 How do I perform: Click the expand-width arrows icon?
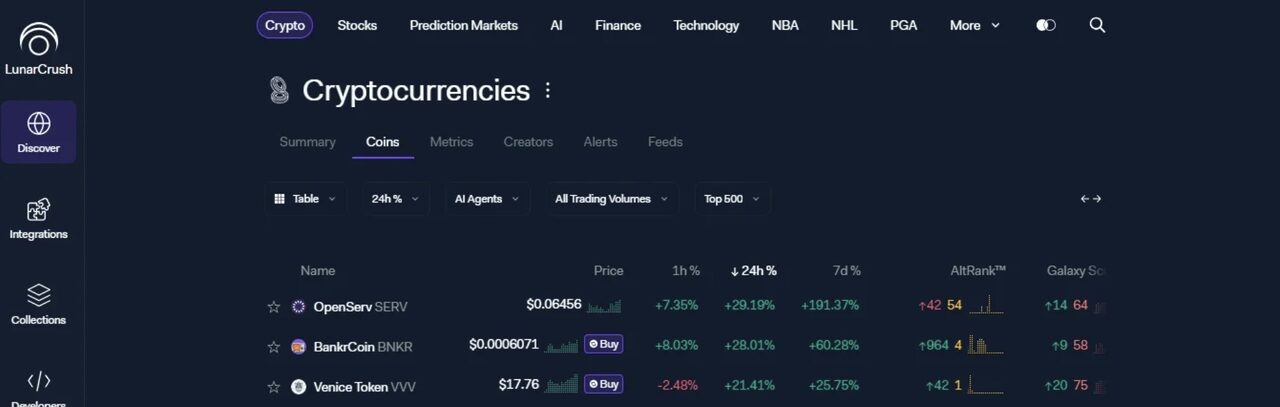click(1091, 199)
